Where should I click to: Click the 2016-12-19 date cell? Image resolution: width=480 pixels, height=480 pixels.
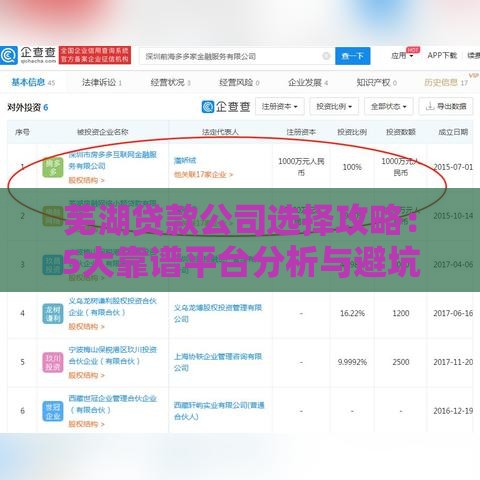point(453,411)
